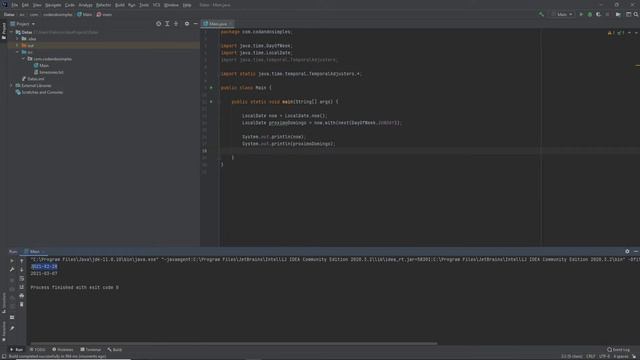This screenshot has width=640, height=360.
Task: Click the highlighted date 2021-02-28 in console
Action: click(44, 267)
